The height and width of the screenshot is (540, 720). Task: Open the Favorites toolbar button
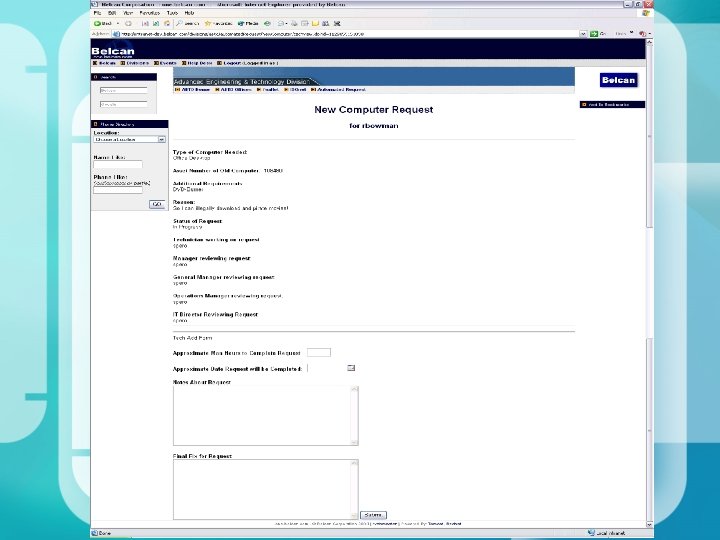pyautogui.click(x=218, y=23)
